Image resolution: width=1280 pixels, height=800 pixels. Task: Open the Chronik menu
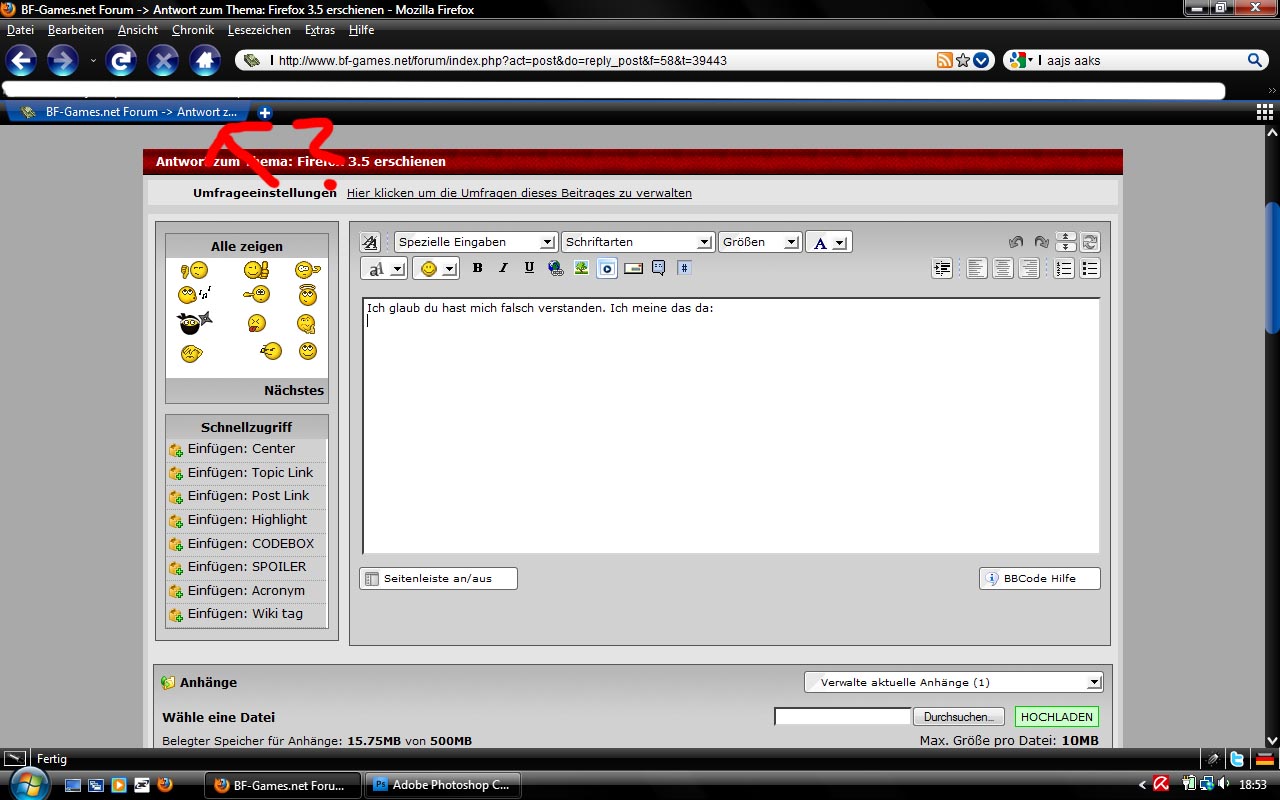(x=193, y=30)
